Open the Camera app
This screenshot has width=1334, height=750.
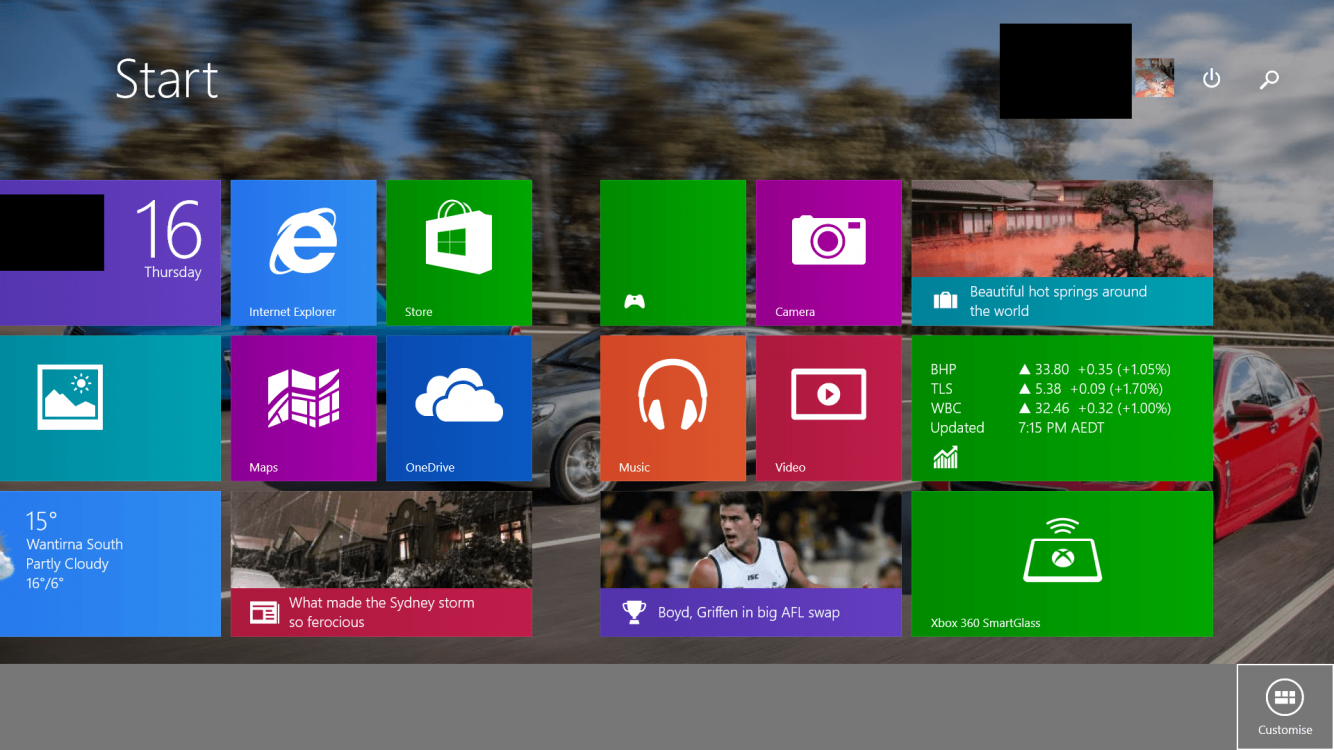828,252
